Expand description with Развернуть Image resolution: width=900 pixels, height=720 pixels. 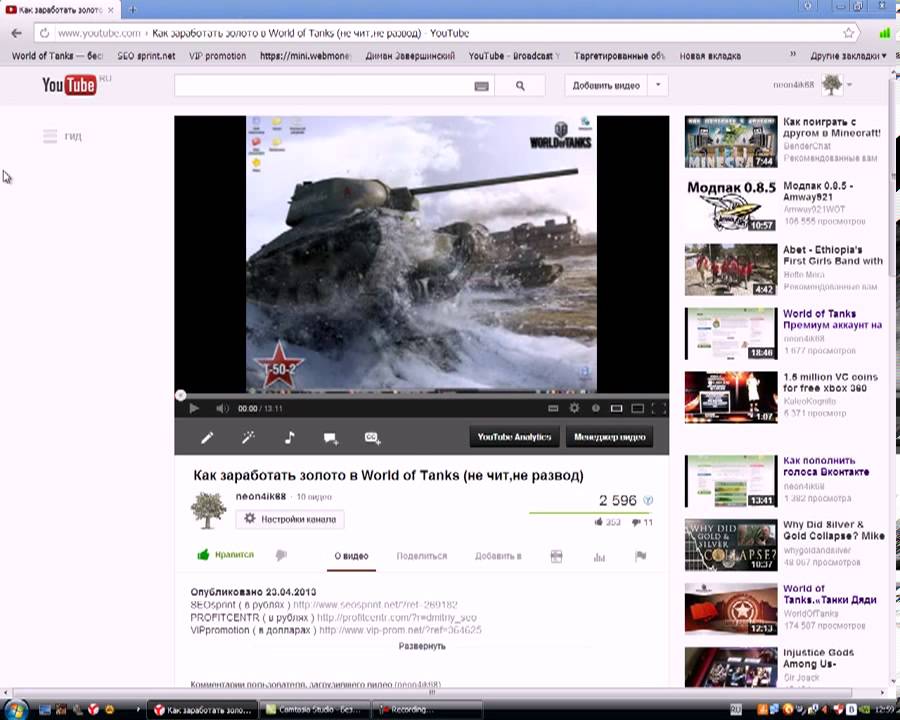[421, 646]
